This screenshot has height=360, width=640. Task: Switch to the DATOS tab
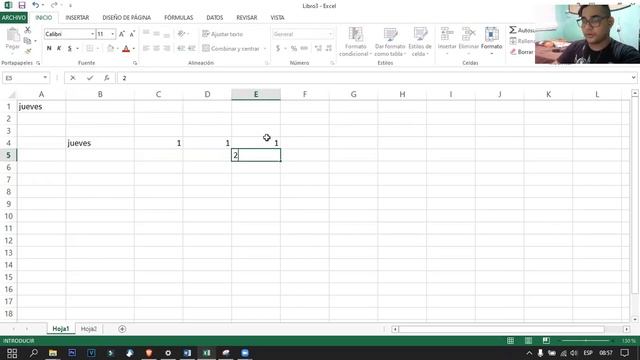pos(215,18)
